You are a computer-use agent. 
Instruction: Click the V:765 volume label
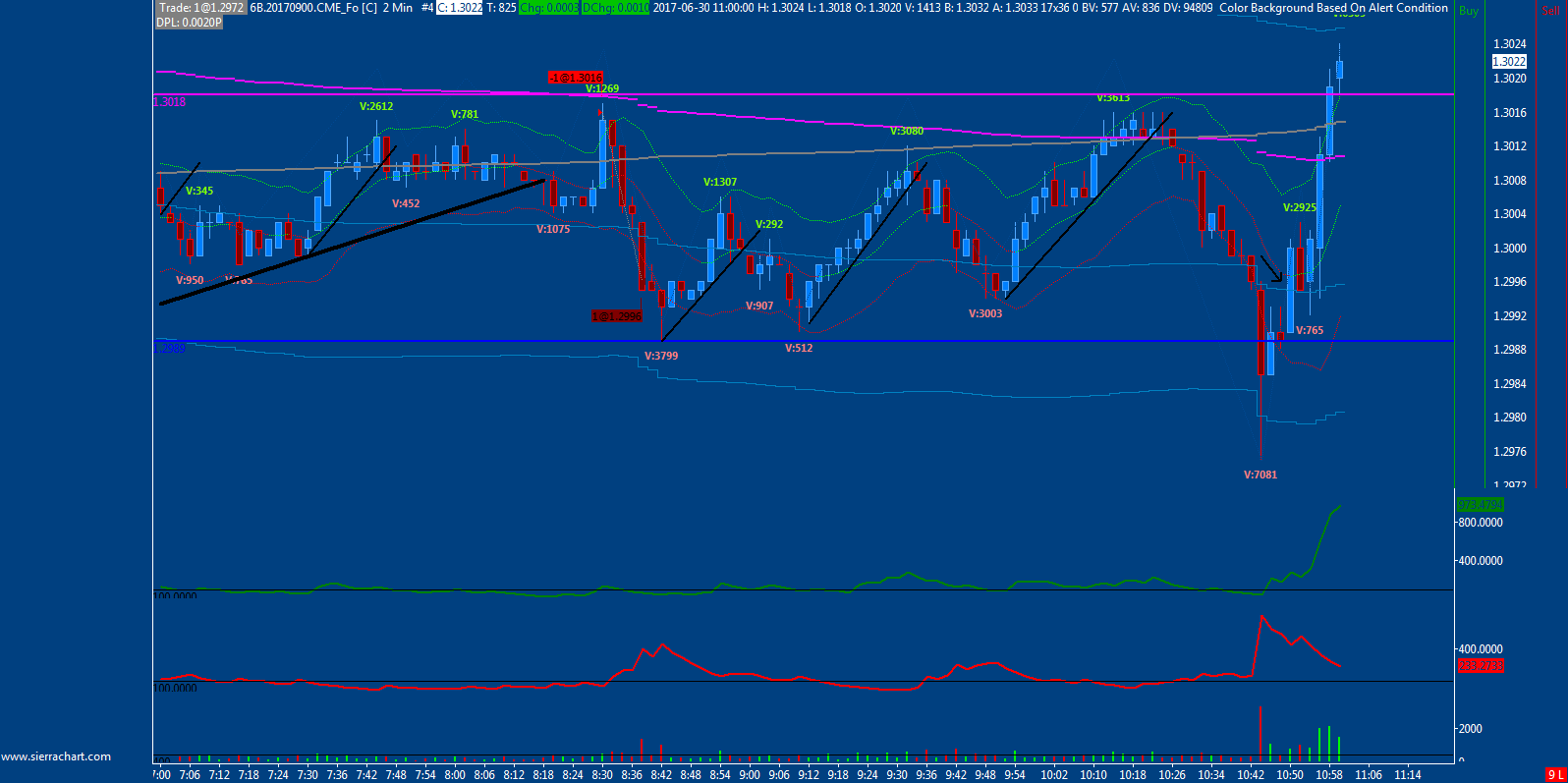coord(1310,330)
